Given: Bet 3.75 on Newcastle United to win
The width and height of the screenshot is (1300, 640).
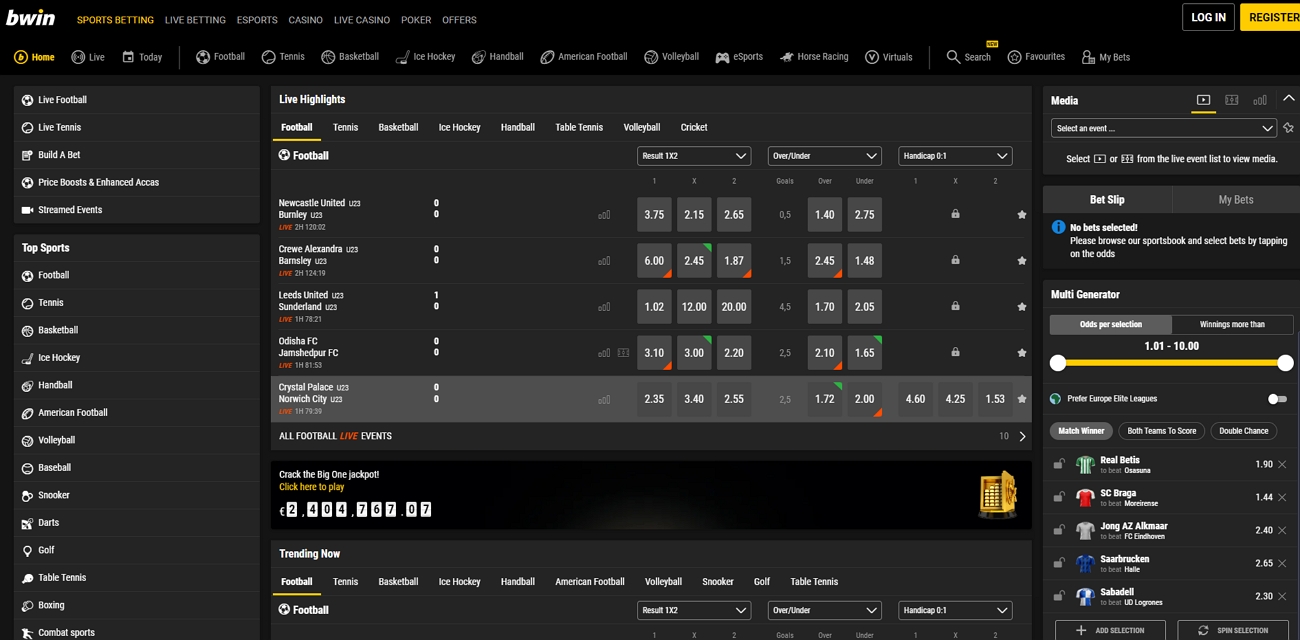Looking at the screenshot, I should click(x=654, y=215).
